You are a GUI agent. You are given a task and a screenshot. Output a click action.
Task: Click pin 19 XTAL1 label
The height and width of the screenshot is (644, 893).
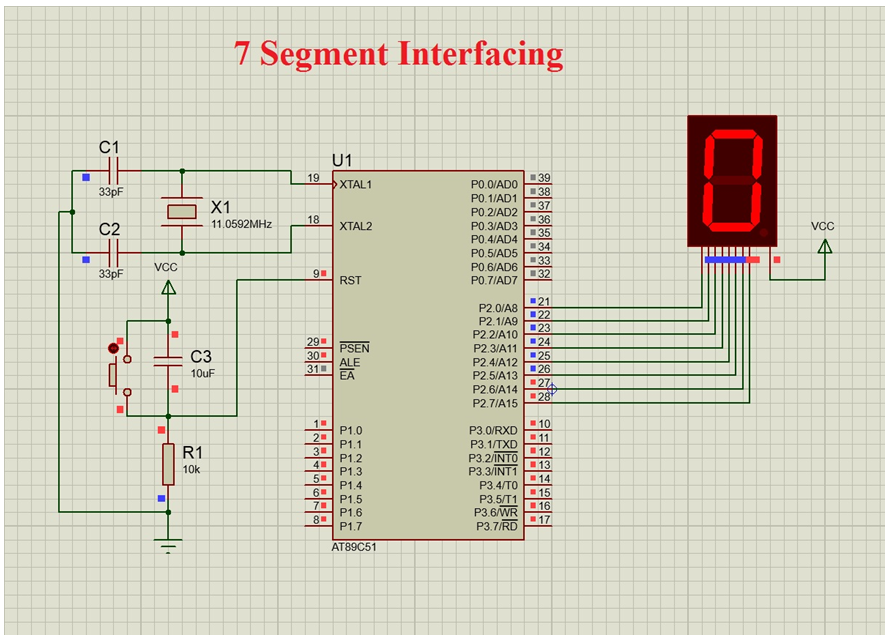tap(355, 184)
